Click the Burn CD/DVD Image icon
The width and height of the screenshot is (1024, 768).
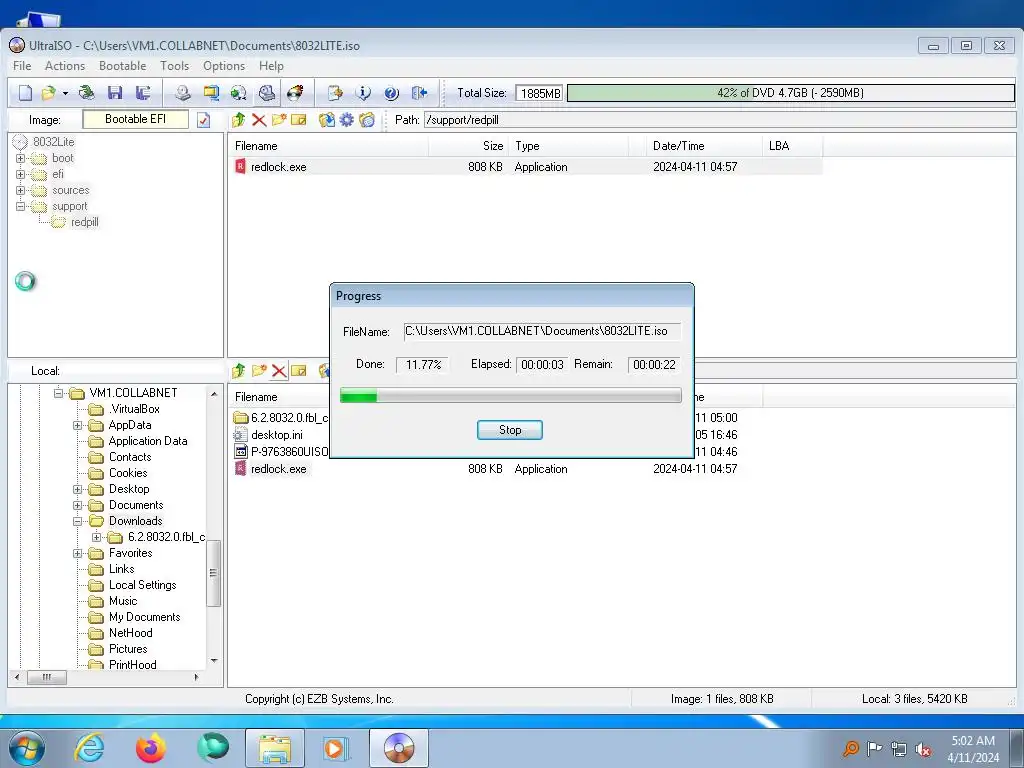click(295, 93)
